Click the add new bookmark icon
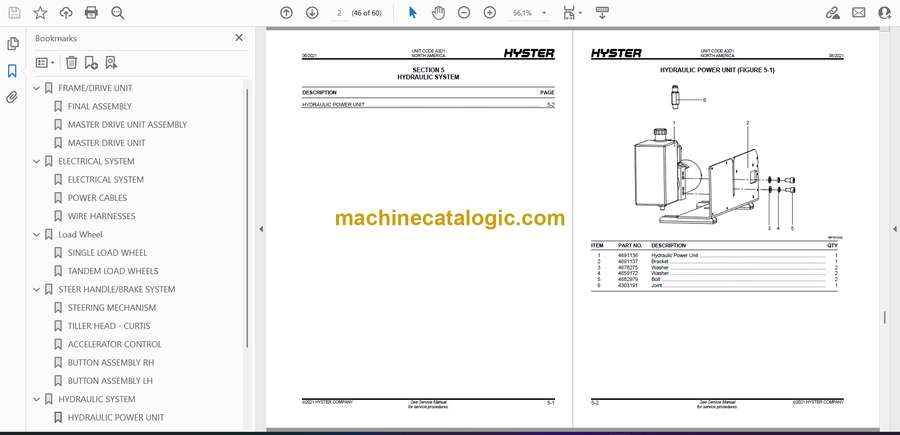 click(x=91, y=63)
